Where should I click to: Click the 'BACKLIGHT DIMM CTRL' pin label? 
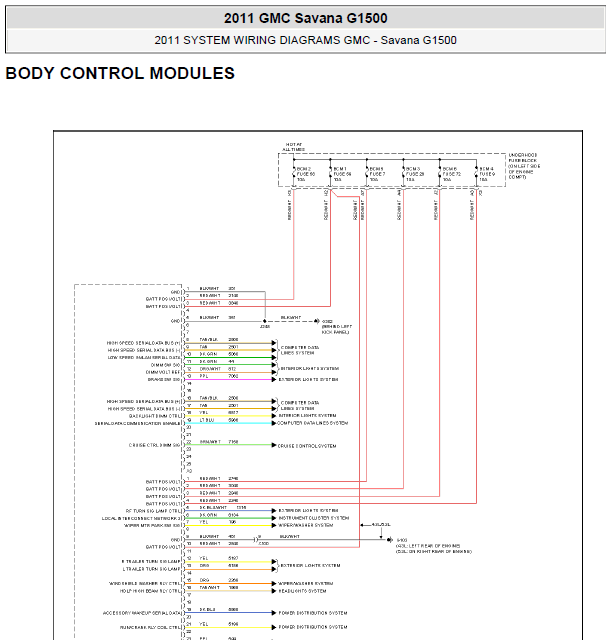coord(154,416)
